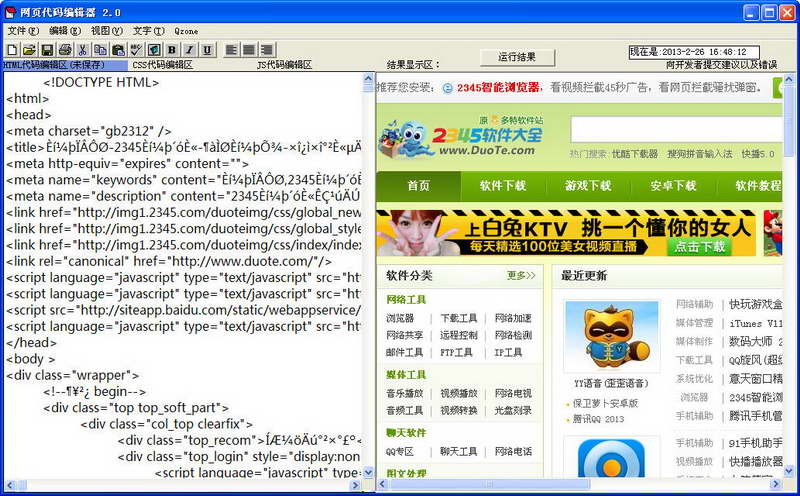Click the code editor vertical scroll down arrow
Image resolution: width=800 pixels, height=496 pixels.
click(x=368, y=473)
